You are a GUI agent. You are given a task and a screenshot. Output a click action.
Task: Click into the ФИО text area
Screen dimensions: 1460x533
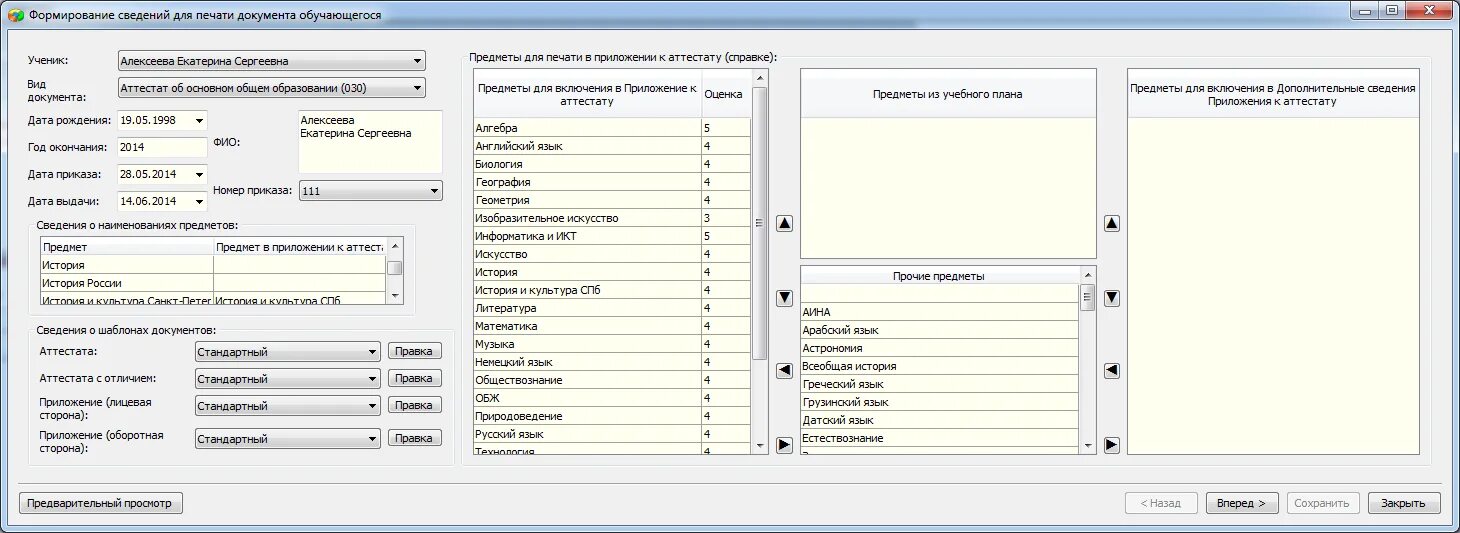(370, 141)
